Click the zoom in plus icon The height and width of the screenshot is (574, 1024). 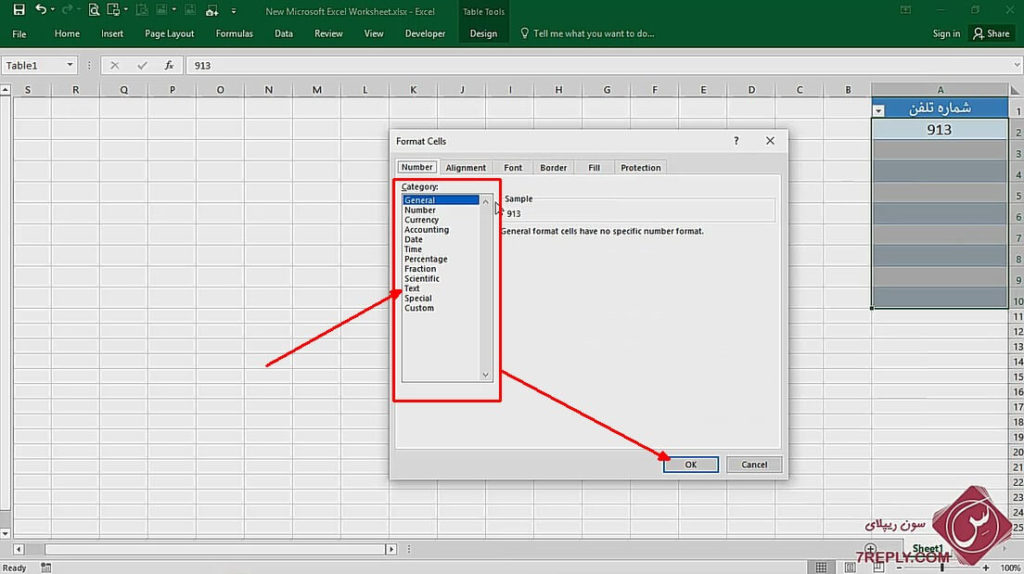click(x=985, y=567)
